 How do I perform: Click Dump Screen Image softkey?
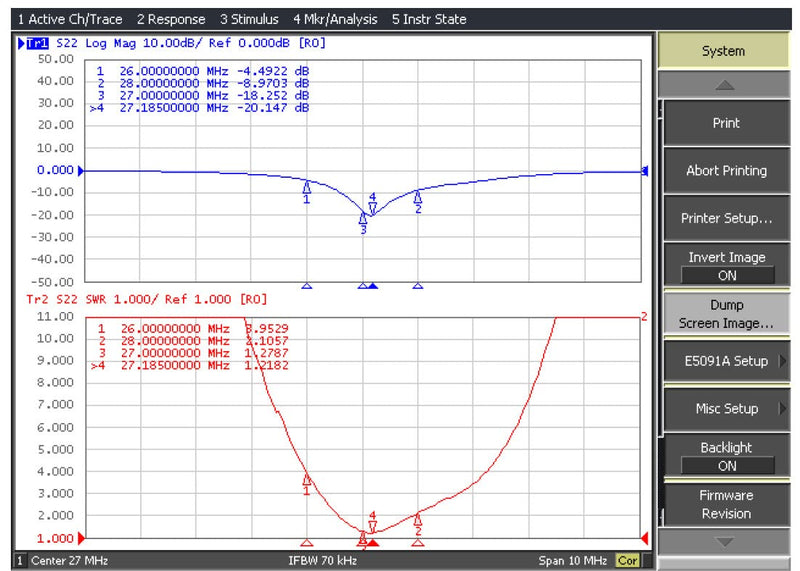click(726, 314)
